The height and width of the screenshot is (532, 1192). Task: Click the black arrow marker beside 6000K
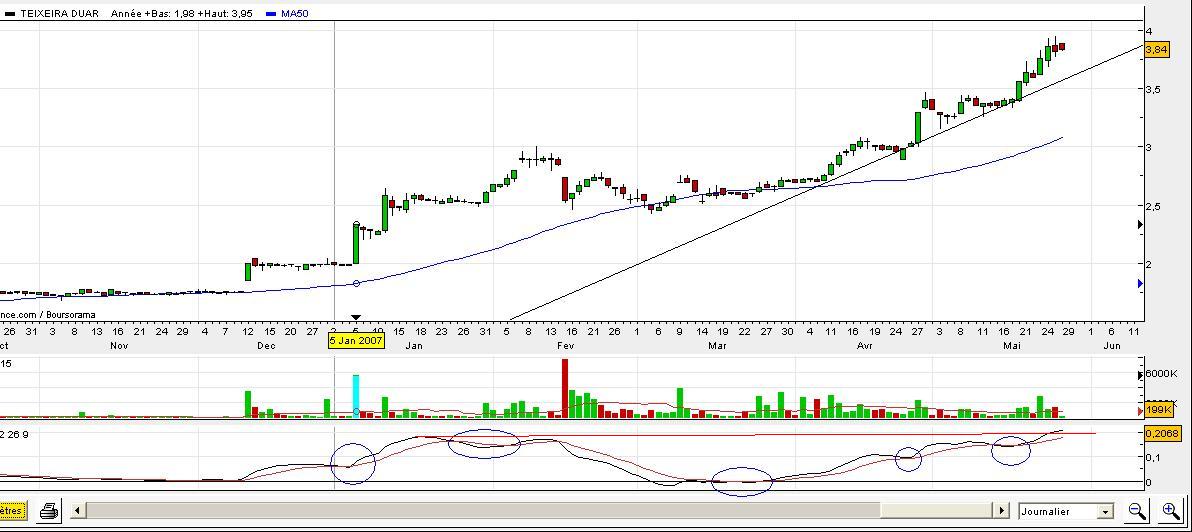tap(1140, 375)
